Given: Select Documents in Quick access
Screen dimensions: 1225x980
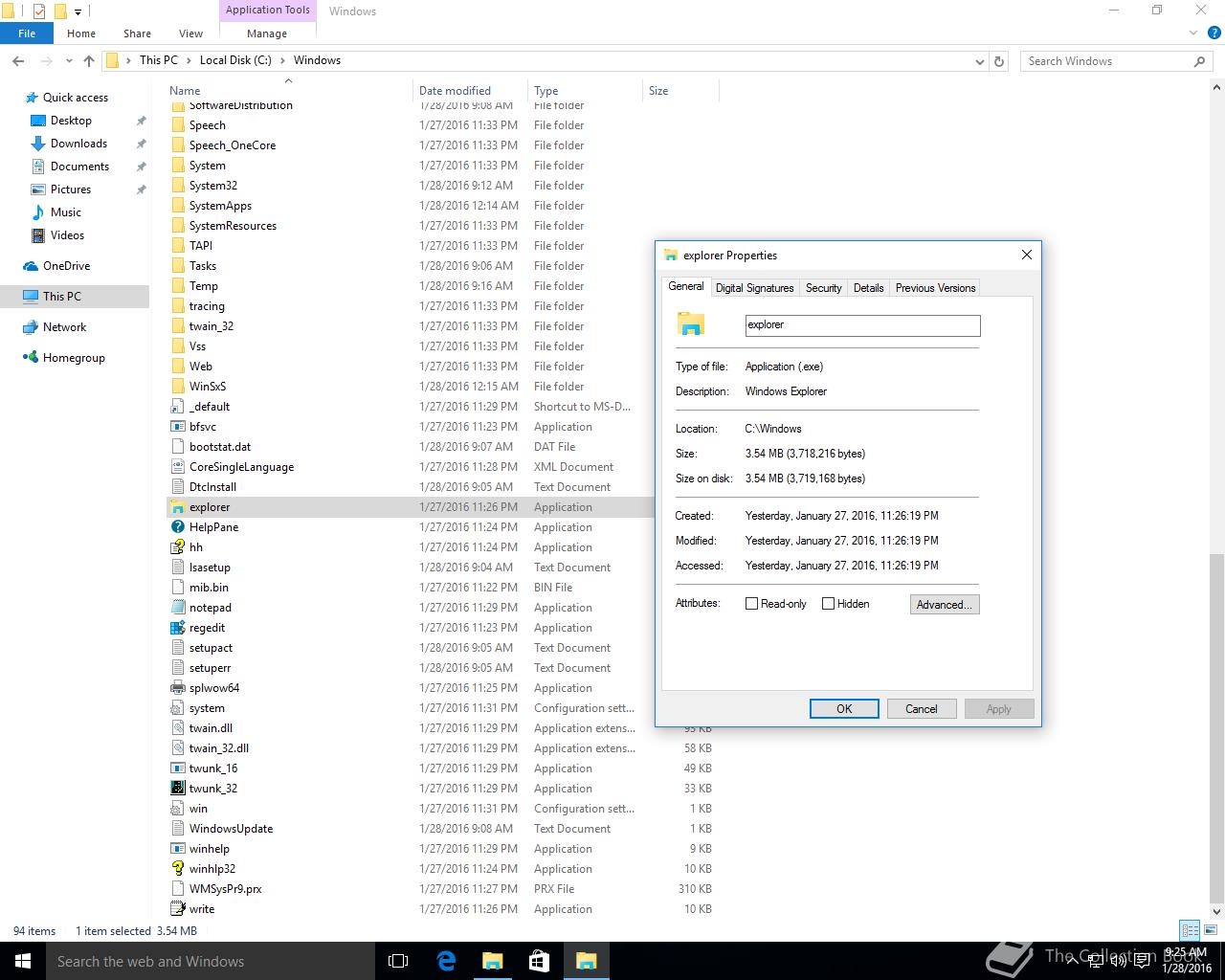Looking at the screenshot, I should 79,167.
